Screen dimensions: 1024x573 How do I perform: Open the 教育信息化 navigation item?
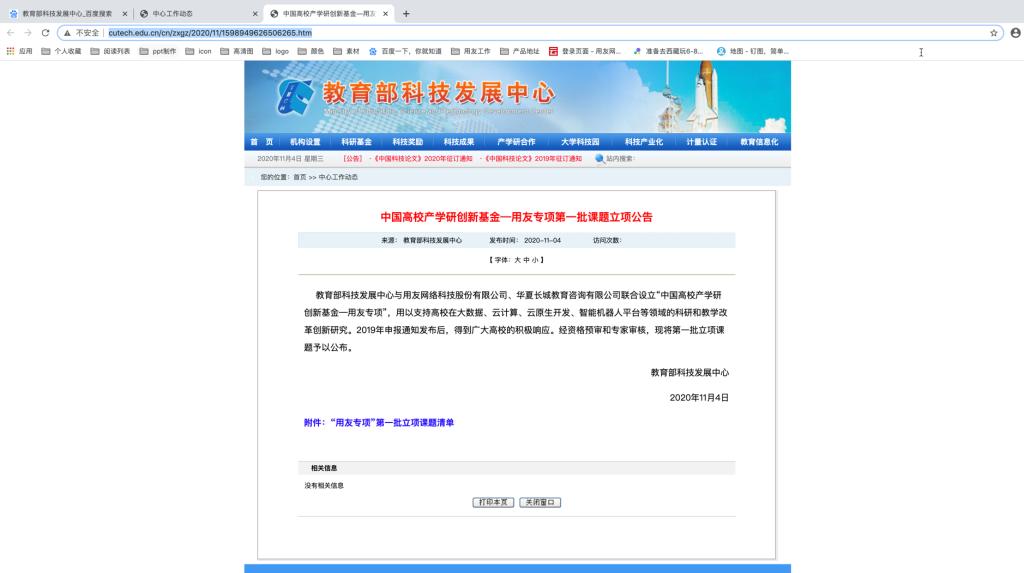(759, 142)
